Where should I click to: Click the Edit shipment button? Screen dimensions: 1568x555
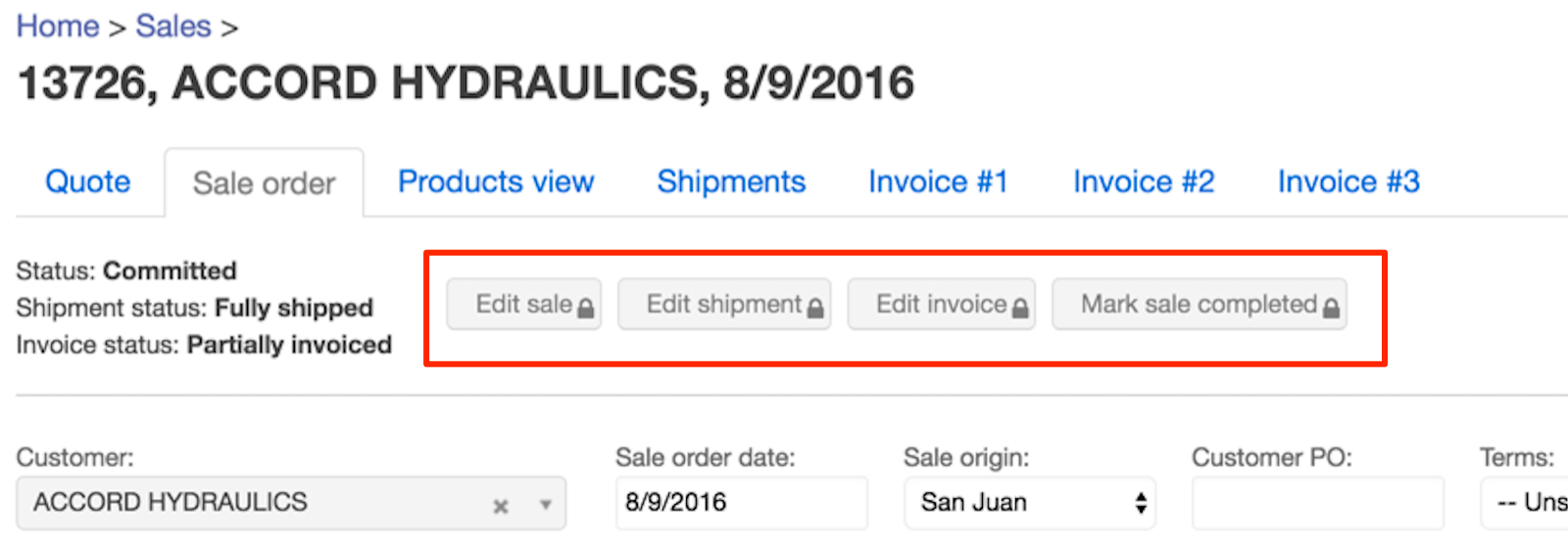724,304
